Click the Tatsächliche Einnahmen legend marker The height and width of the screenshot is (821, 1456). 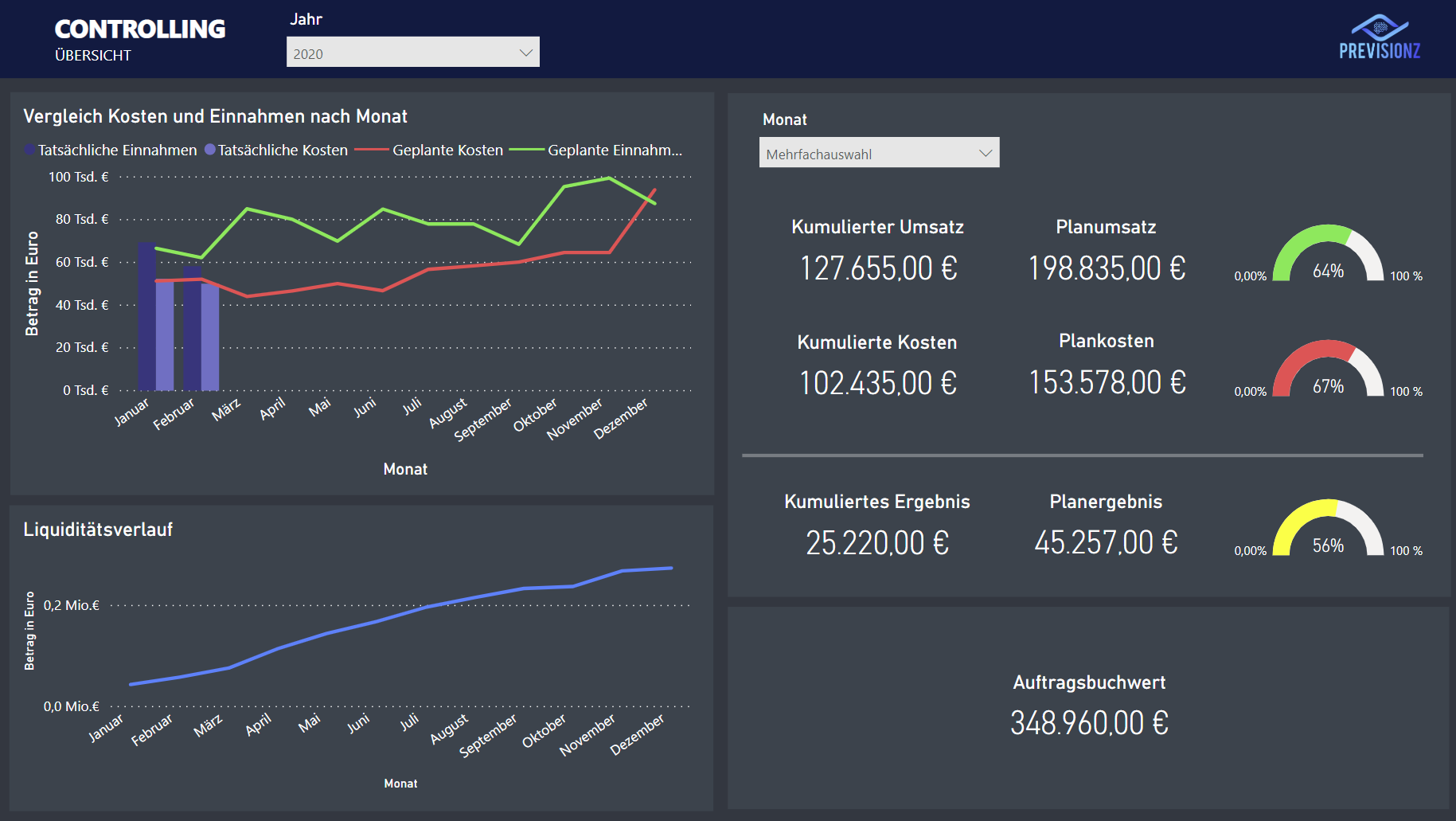[x=29, y=150]
